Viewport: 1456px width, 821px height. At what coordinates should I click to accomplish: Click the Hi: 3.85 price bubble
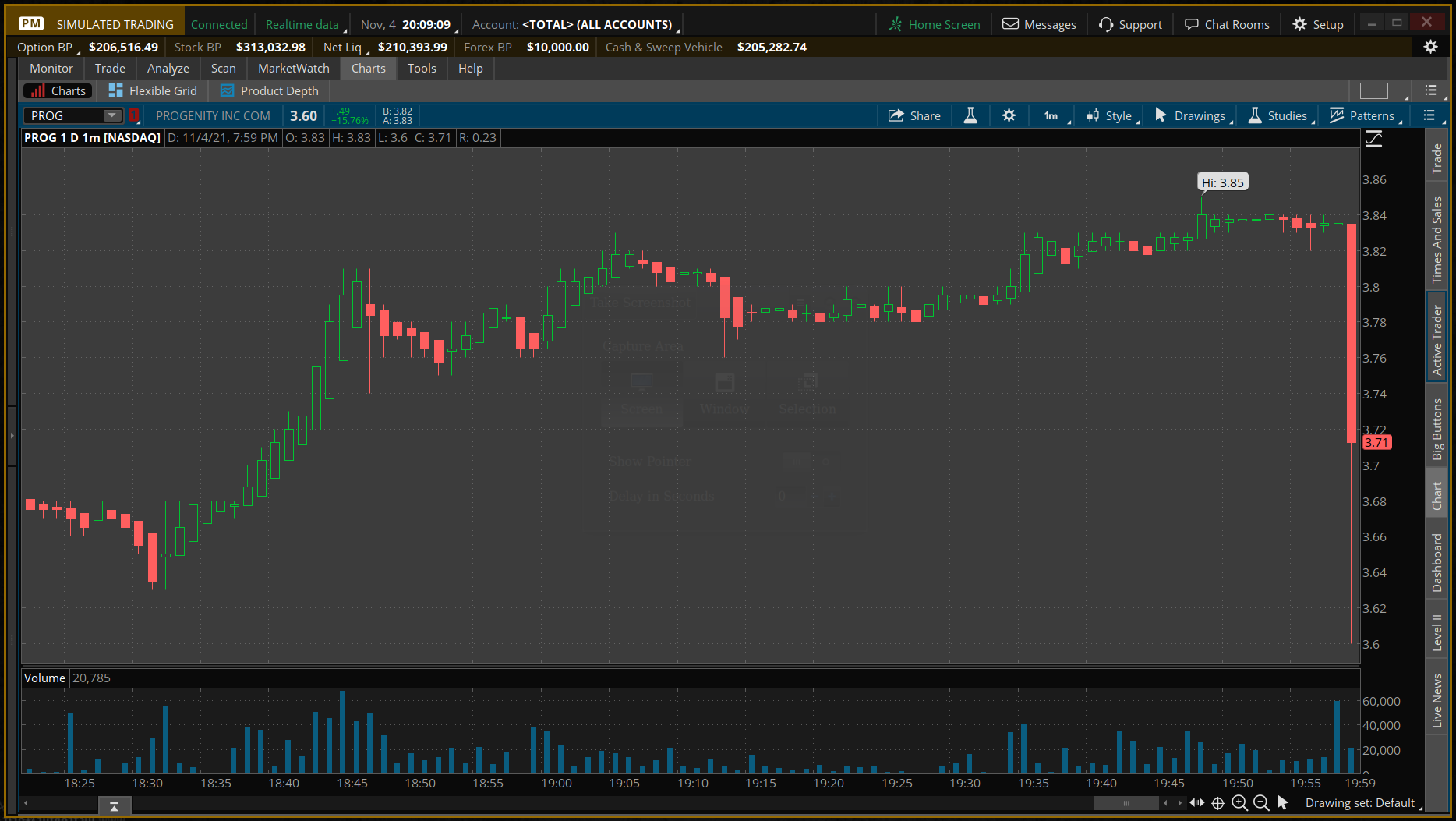coord(1223,182)
